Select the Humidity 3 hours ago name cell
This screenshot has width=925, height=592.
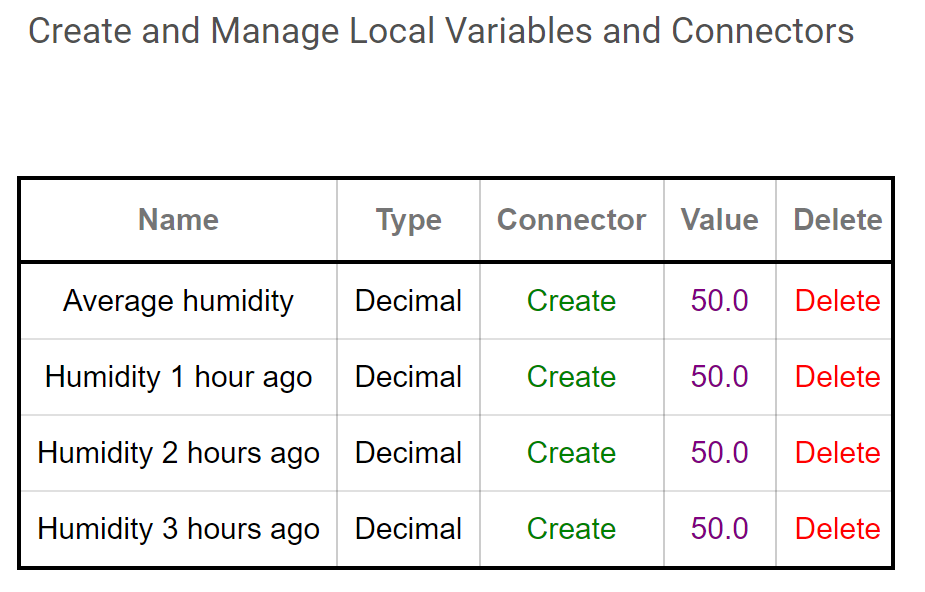pos(178,529)
